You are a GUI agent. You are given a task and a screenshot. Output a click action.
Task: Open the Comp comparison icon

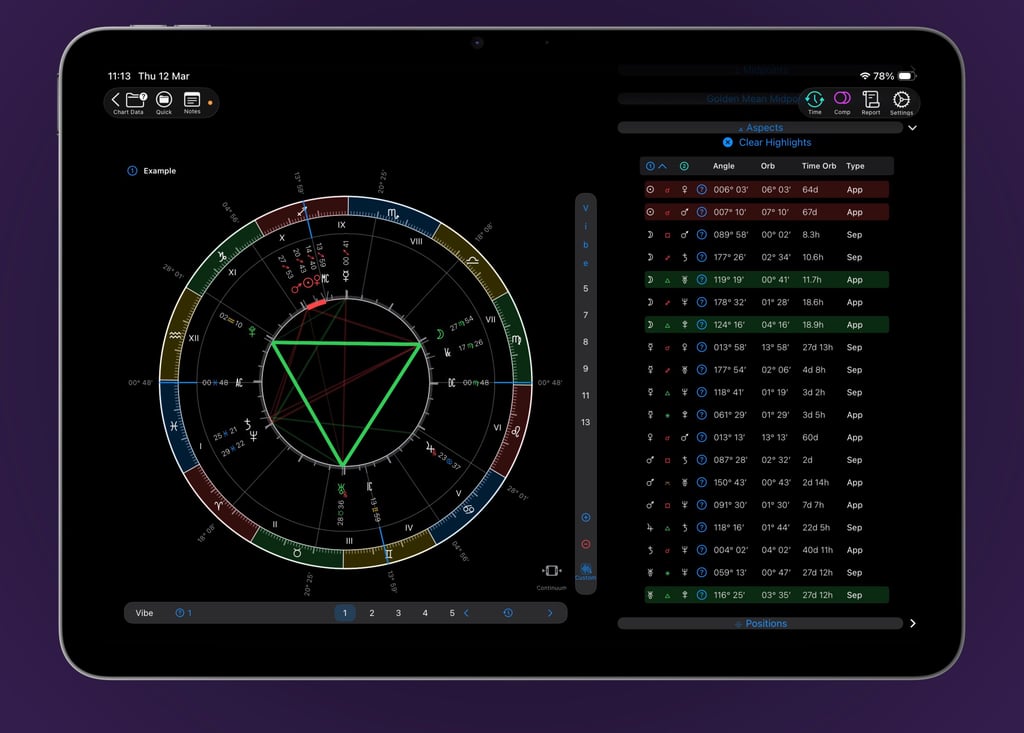pos(842,99)
